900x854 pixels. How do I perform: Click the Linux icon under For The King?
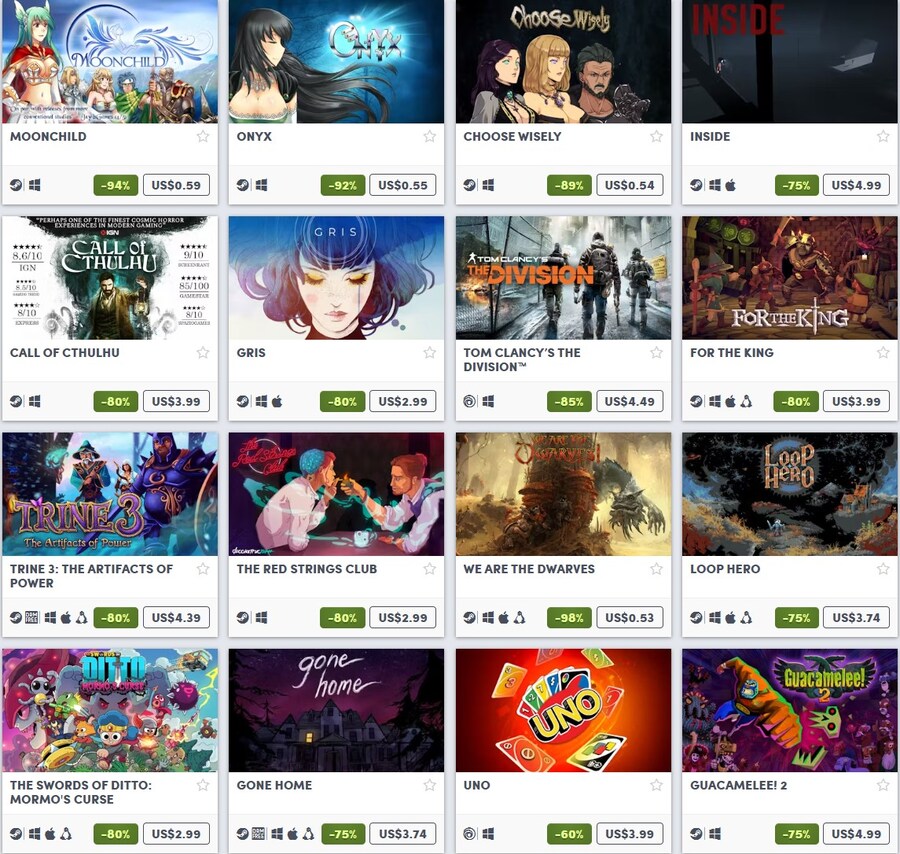point(746,401)
